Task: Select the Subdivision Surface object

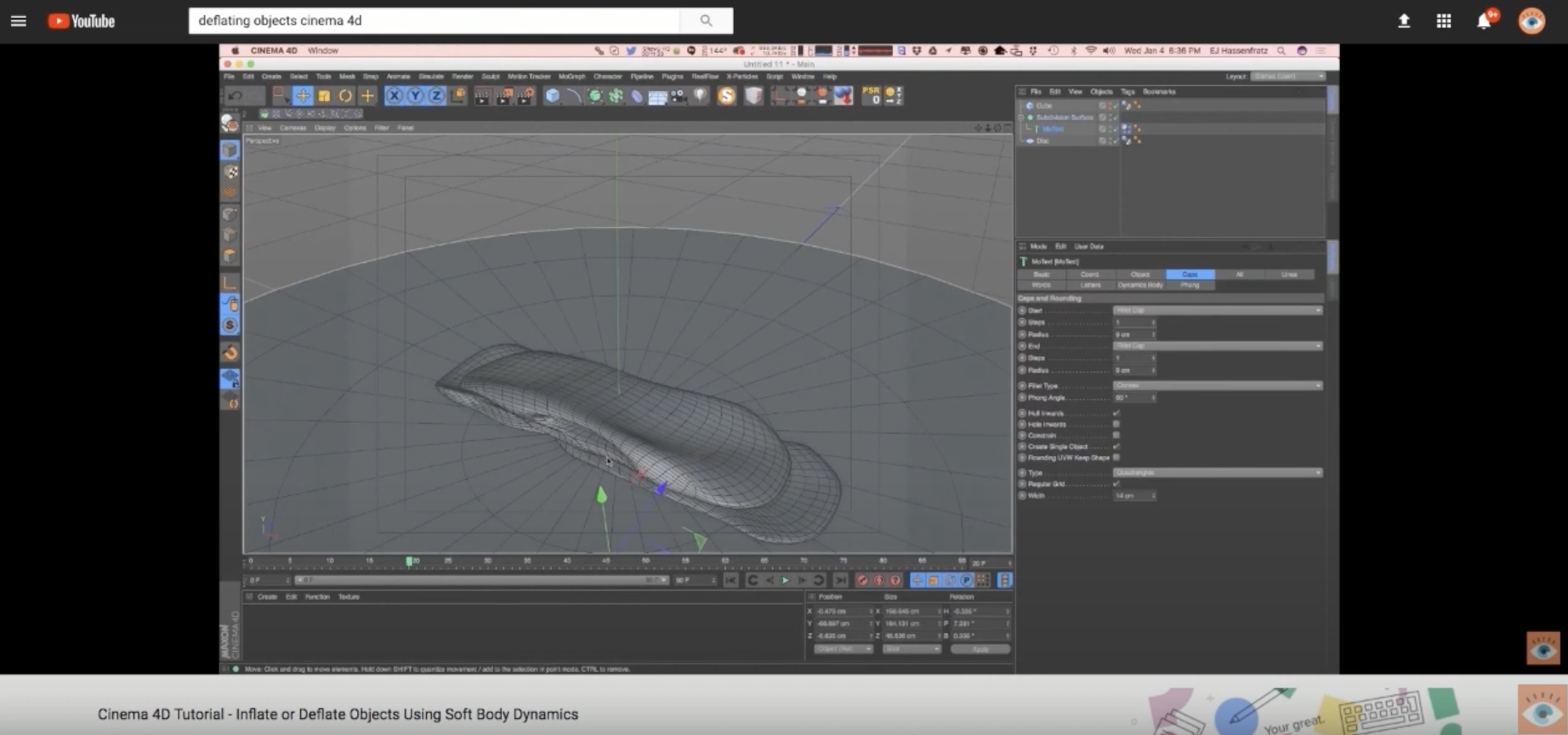Action: pos(1065,117)
